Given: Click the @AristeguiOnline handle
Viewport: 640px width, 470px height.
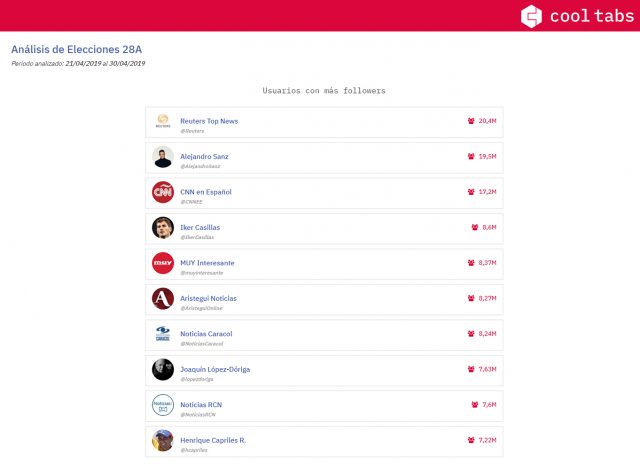Looking at the screenshot, I should pyautogui.click(x=202, y=308).
